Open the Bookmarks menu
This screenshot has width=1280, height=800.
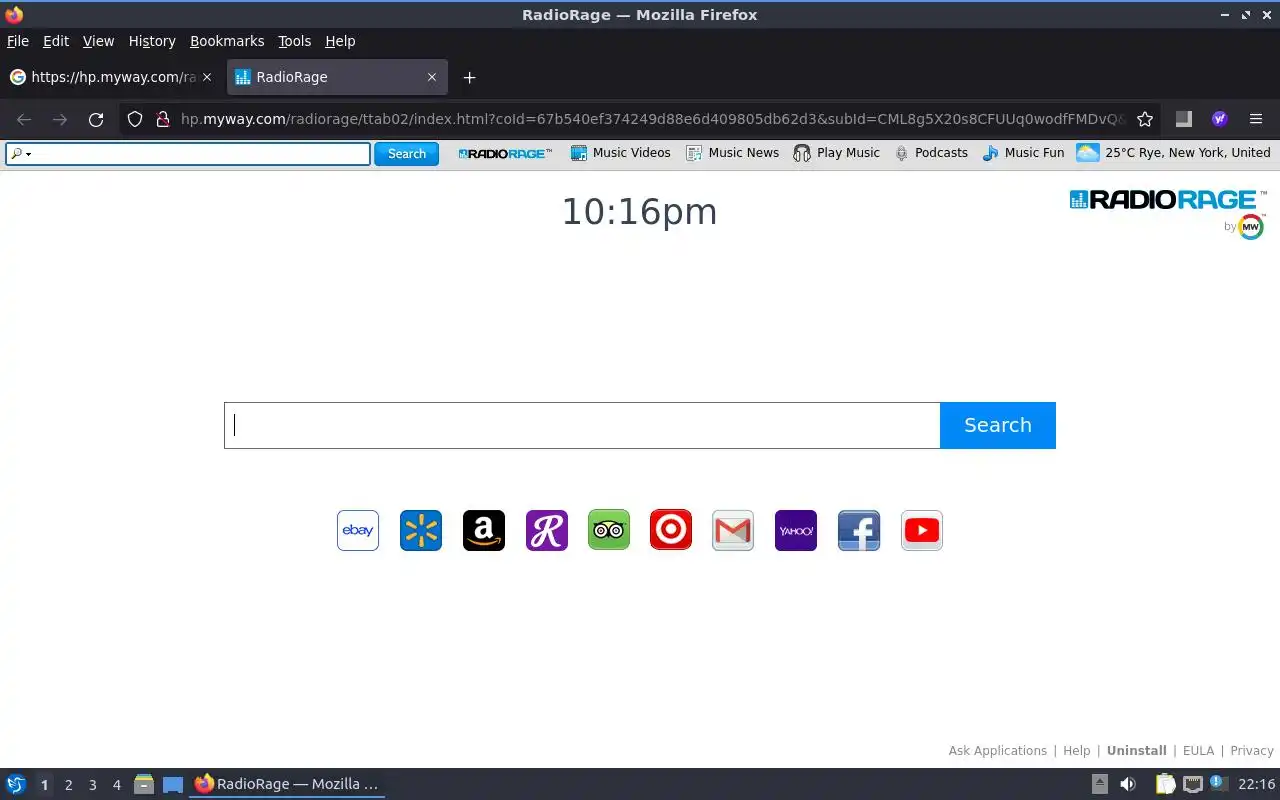(x=227, y=41)
